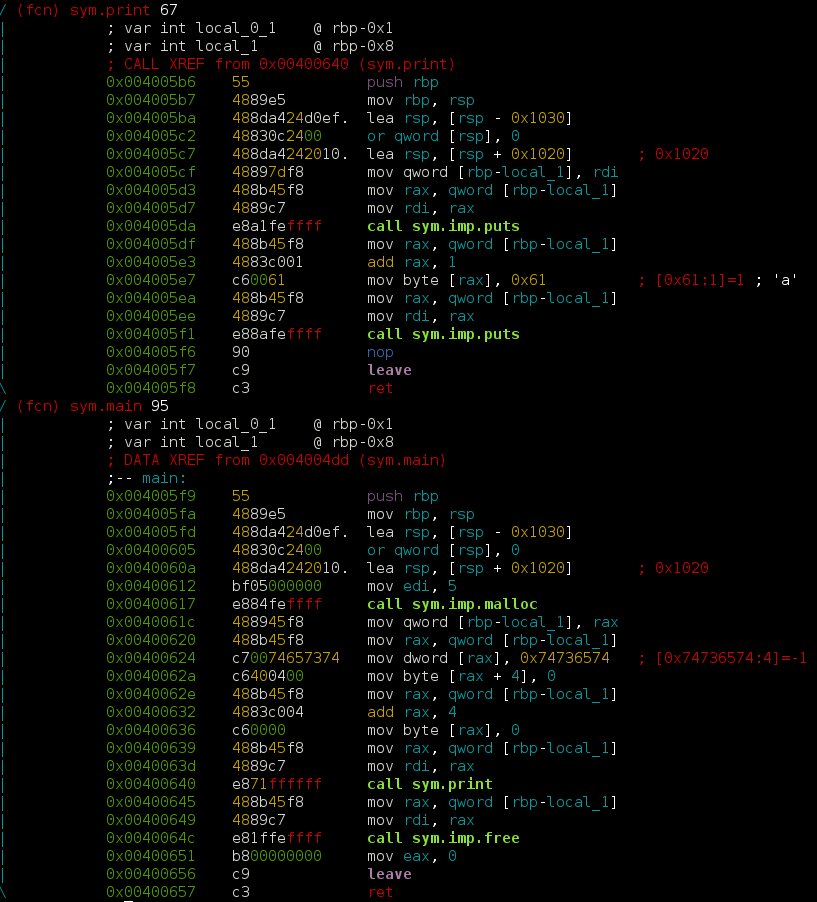
Task: Click address 0x0040060a
Action: [151, 568]
